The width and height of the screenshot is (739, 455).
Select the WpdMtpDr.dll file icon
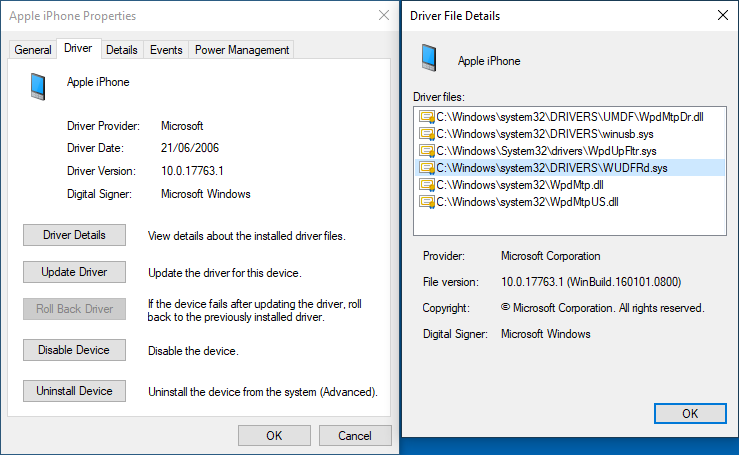pos(427,117)
